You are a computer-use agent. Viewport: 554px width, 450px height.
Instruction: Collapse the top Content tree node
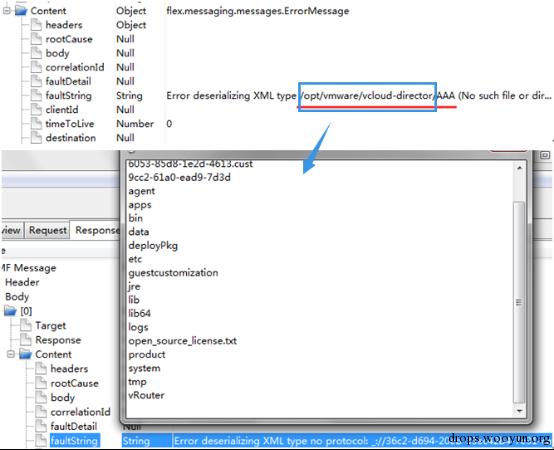click(6, 11)
